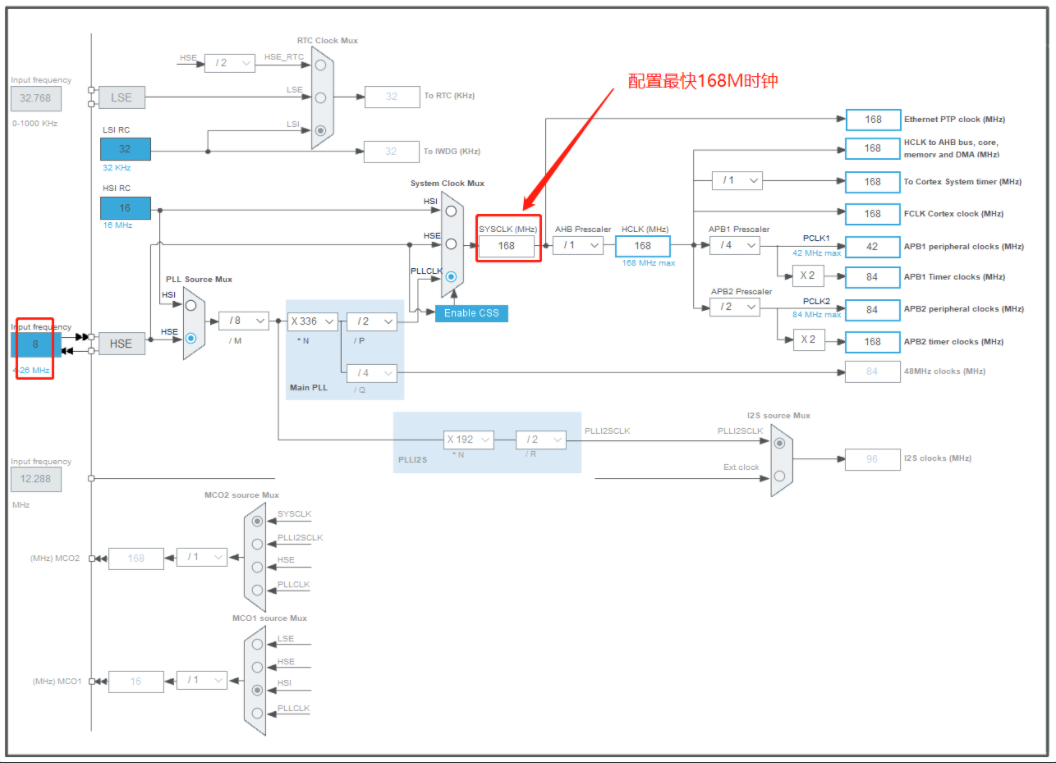The width and height of the screenshot is (1056, 763).
Task: Click the Enable CSS button
Action: 473,312
